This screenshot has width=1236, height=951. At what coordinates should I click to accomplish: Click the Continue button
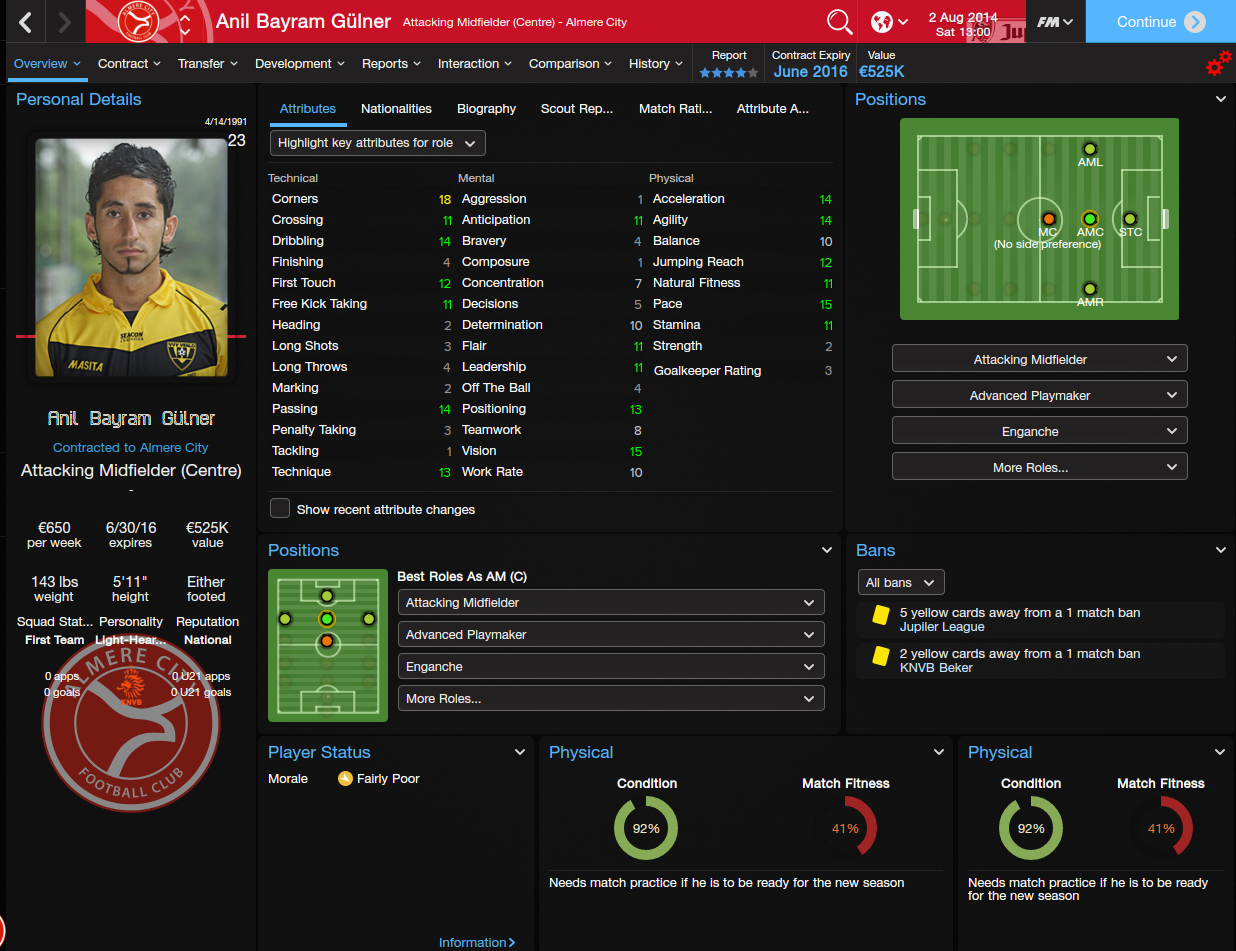click(x=1161, y=21)
